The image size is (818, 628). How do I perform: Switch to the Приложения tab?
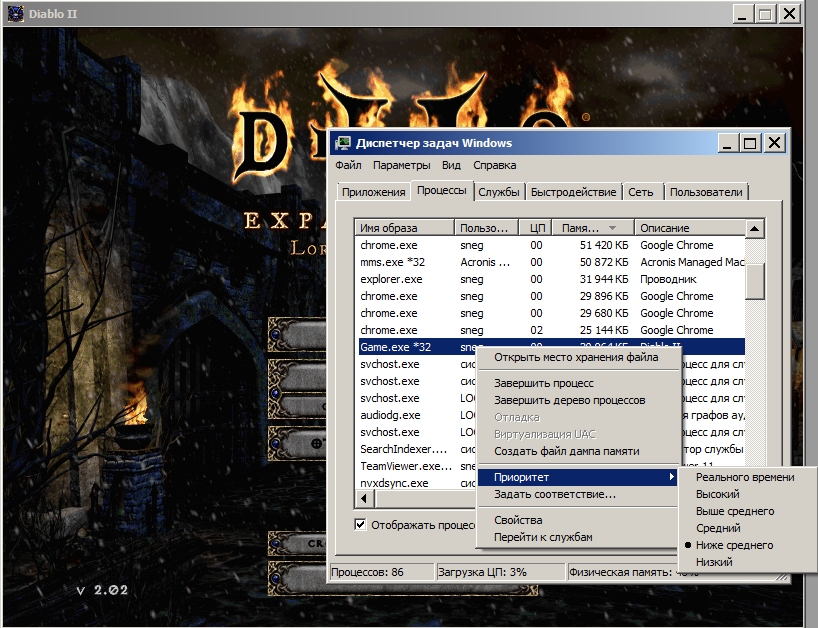click(374, 192)
